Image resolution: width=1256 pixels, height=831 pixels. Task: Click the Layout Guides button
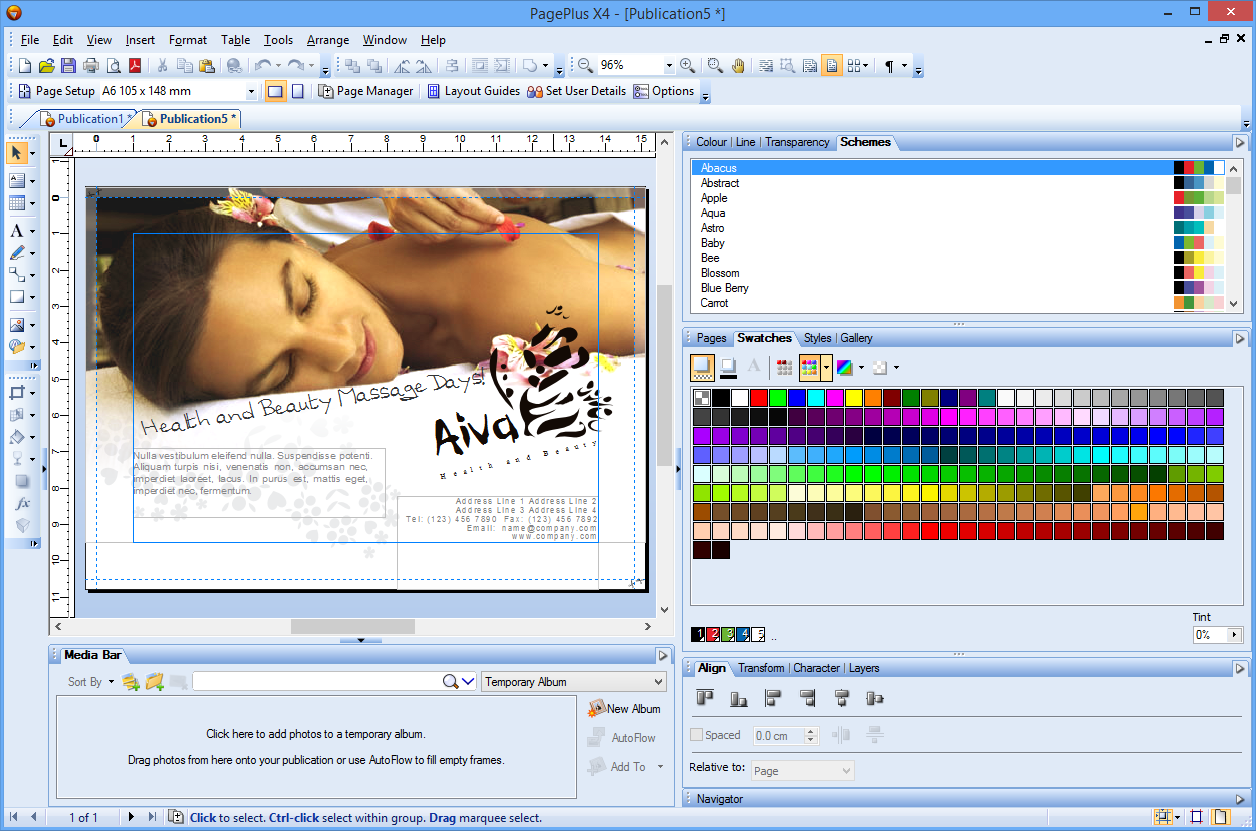473,91
